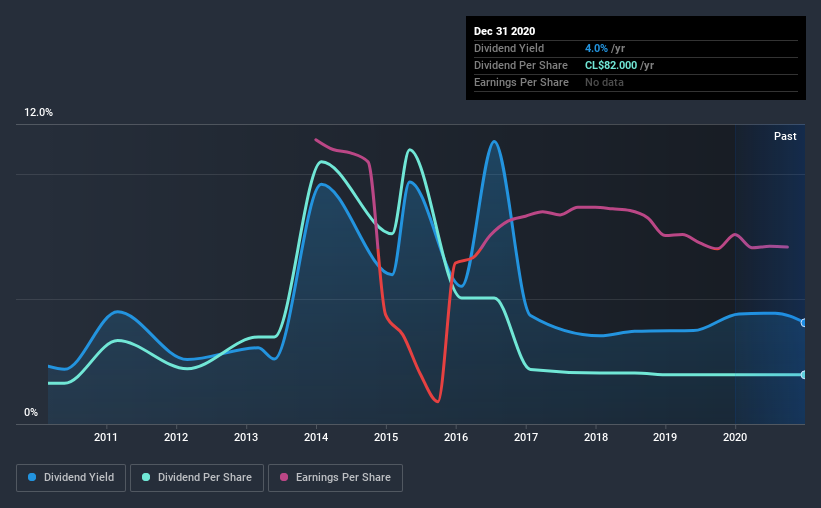821x508 pixels.
Task: Click the 2011 x-axis label
Action: tap(106, 437)
